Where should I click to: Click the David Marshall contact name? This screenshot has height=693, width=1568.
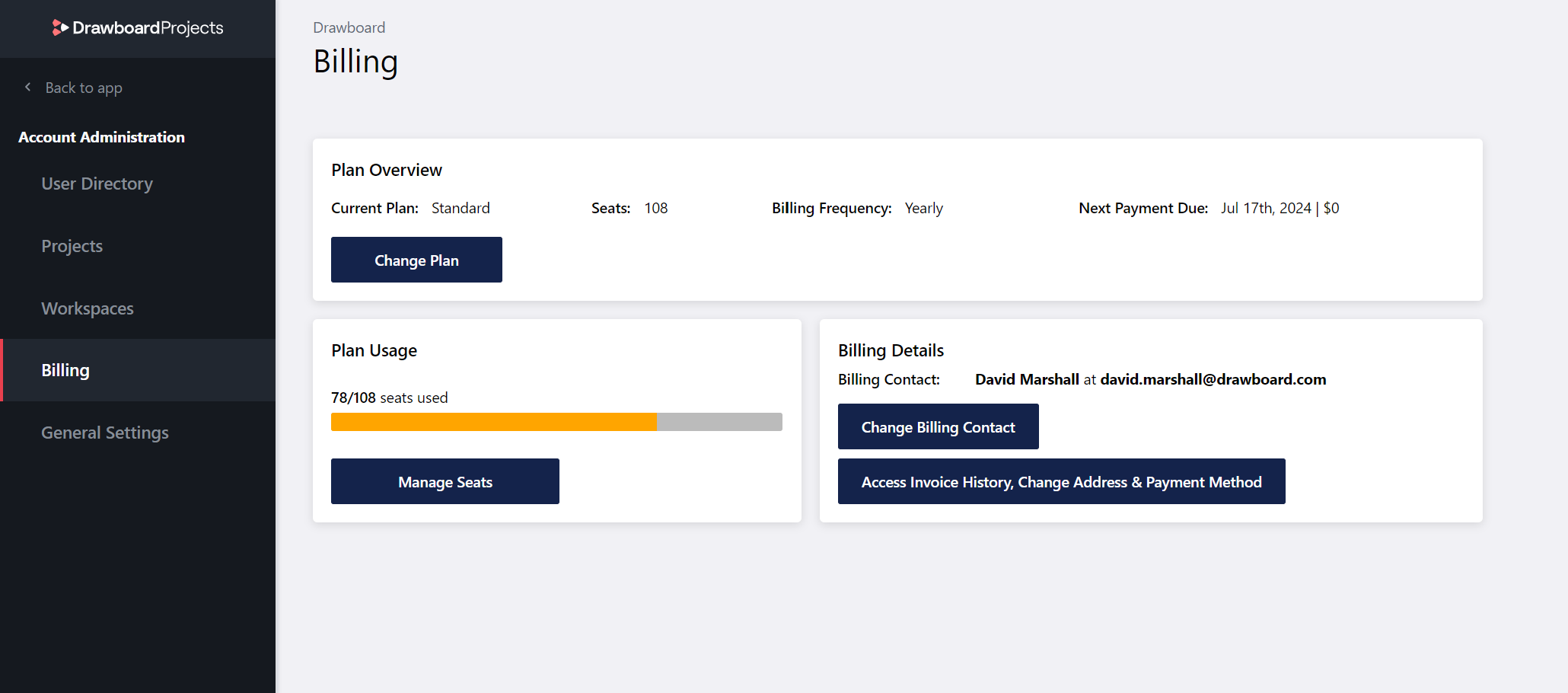(x=1027, y=379)
